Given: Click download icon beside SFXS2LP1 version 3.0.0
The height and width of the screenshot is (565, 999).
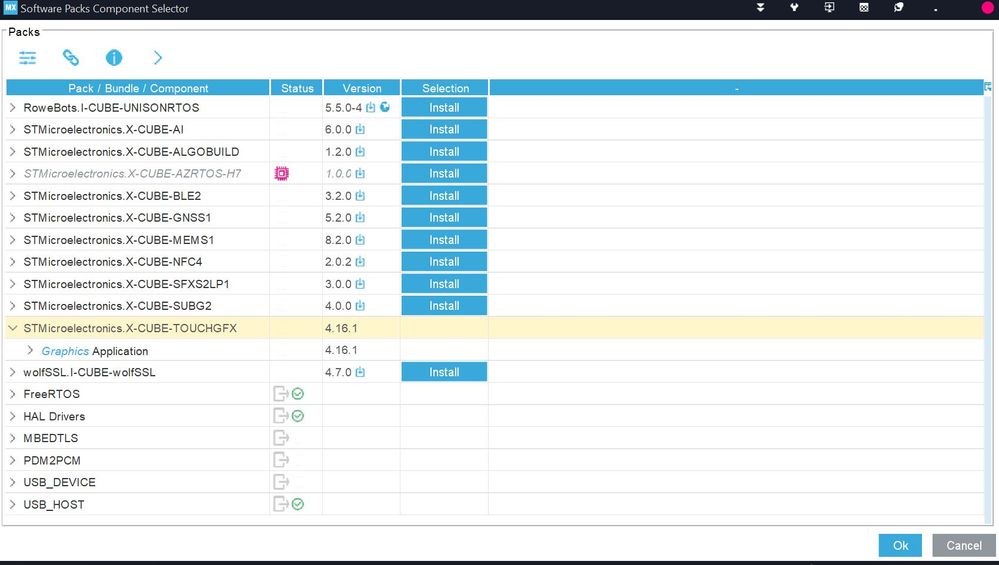Looking at the screenshot, I should (360, 283).
